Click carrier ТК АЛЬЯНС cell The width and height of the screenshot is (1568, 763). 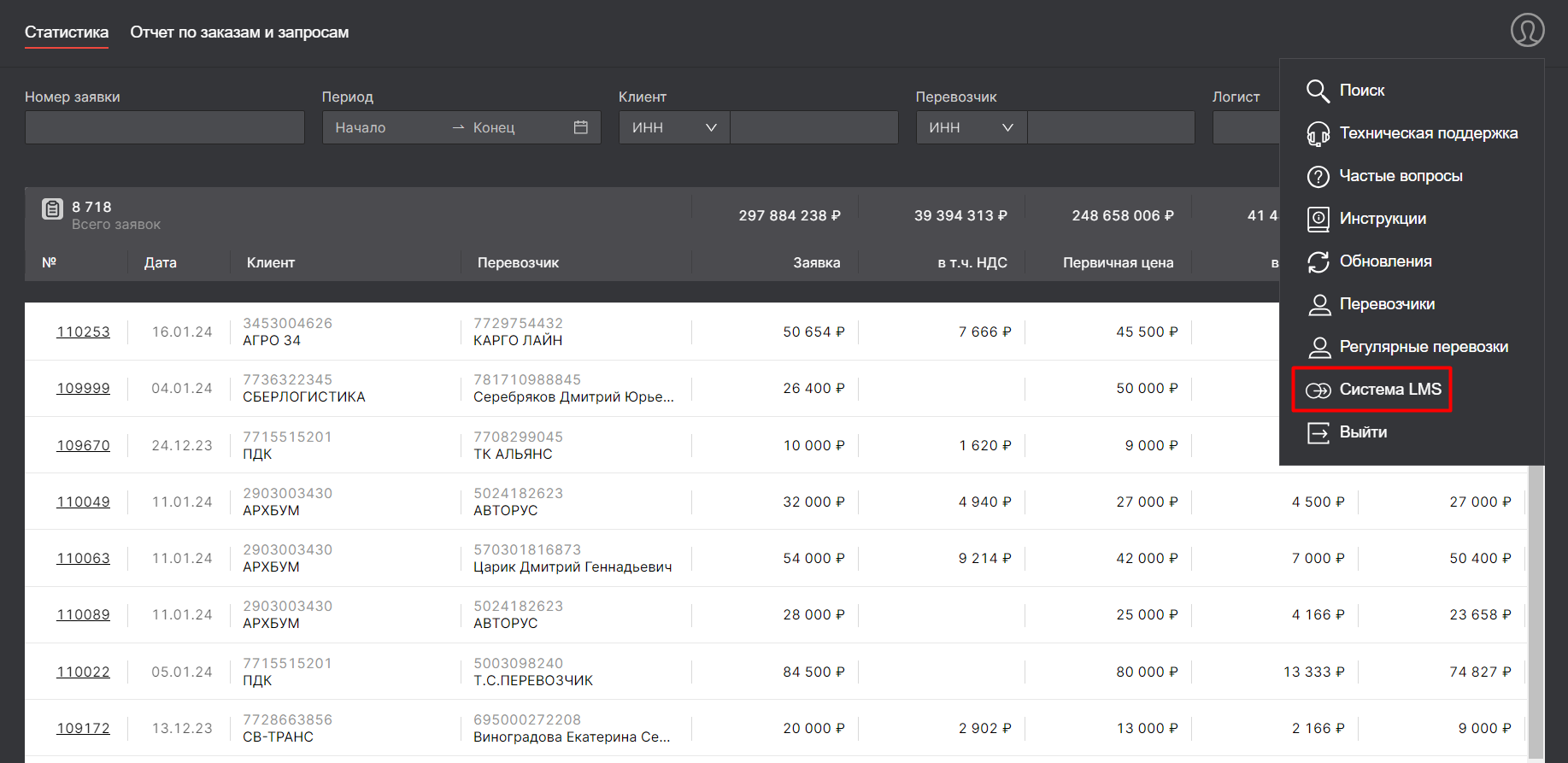coord(513,454)
